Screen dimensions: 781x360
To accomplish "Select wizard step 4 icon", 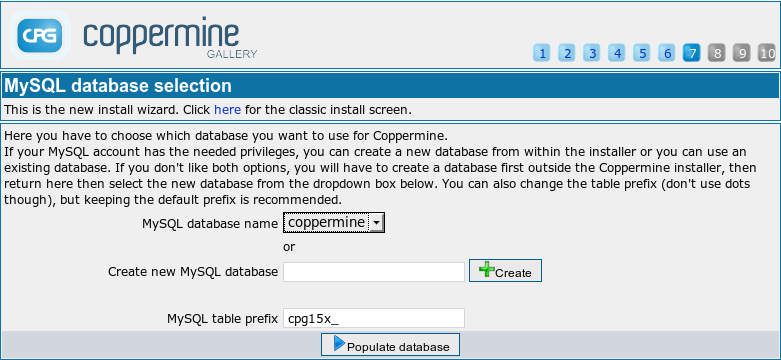I will pos(617,53).
